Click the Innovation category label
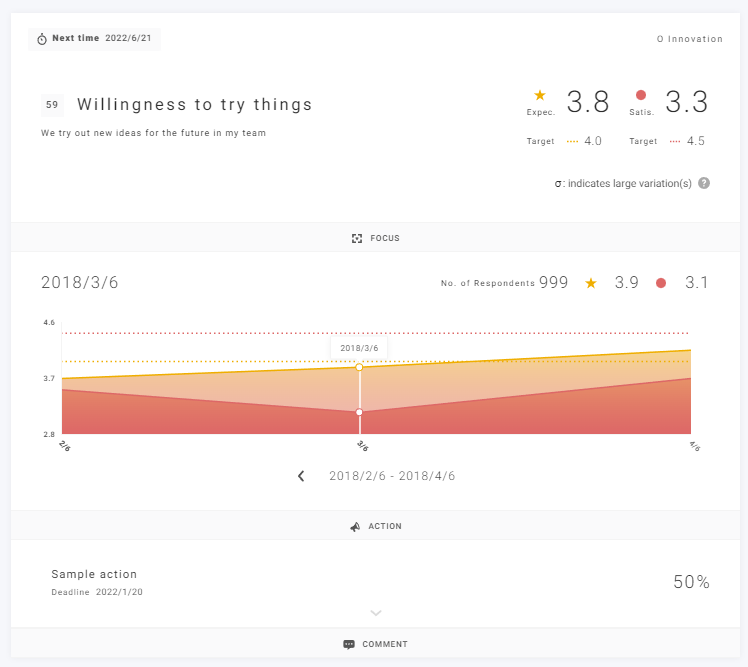This screenshot has height=667, width=748. 689,39
